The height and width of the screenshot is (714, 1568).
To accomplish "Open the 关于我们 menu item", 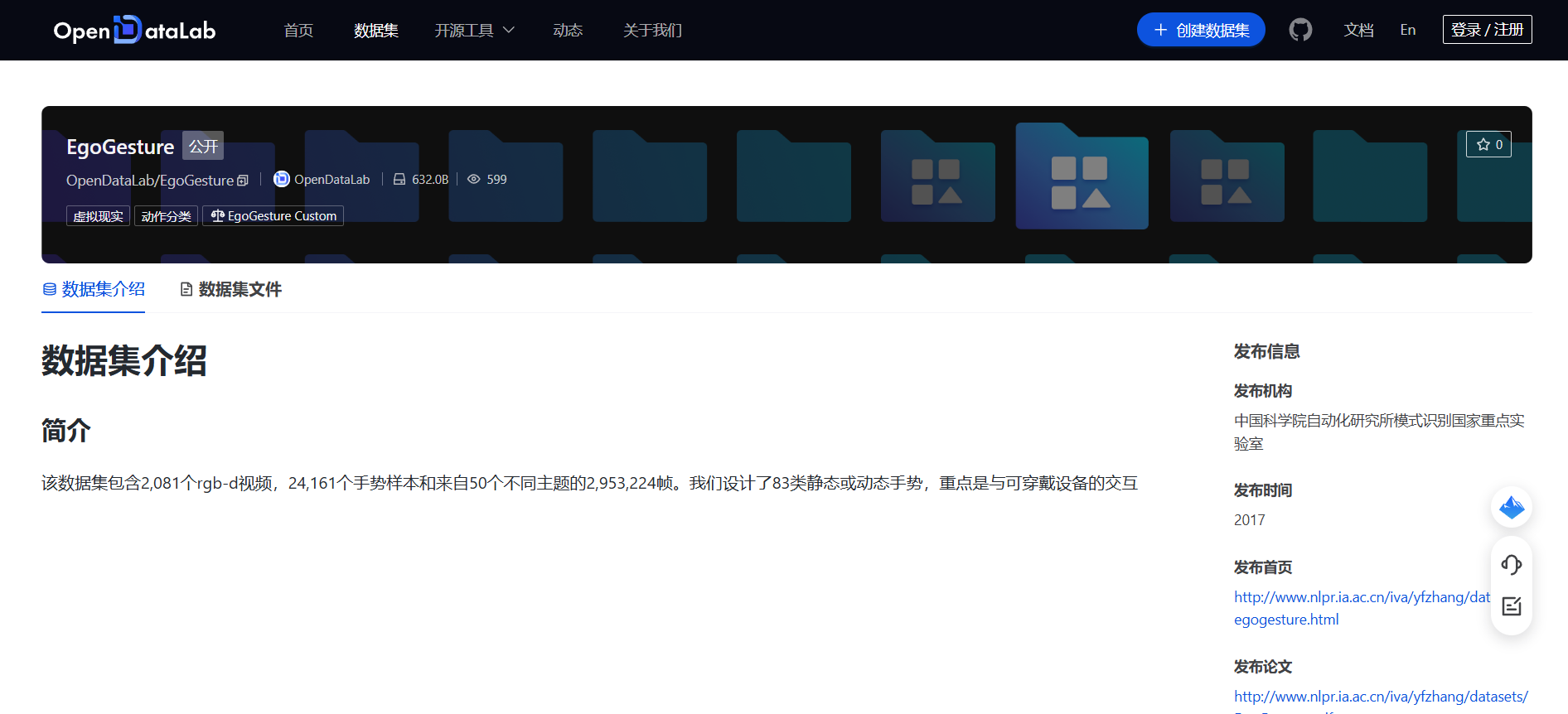I will click(653, 30).
